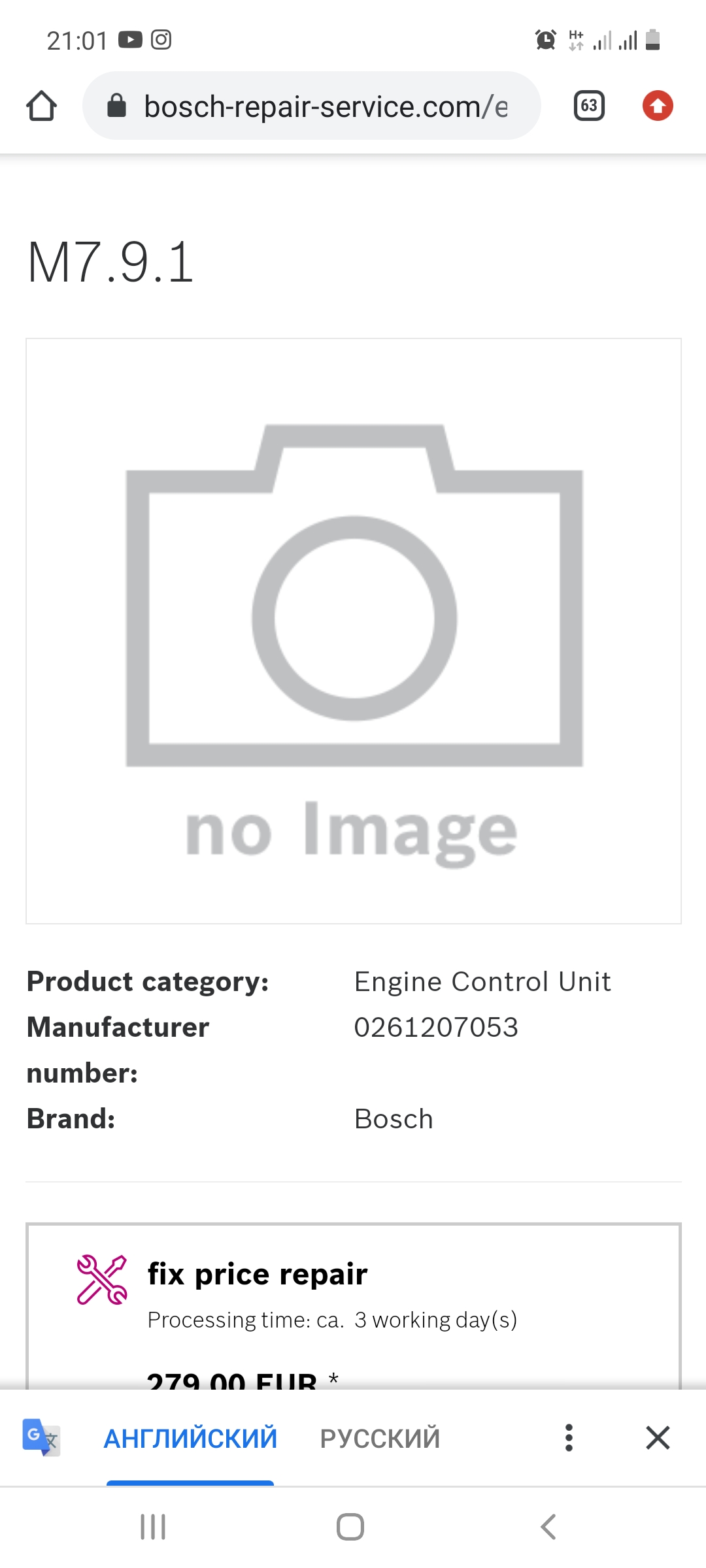Tap the no Image product placeholder
This screenshot has width=706, height=1568.
click(354, 631)
